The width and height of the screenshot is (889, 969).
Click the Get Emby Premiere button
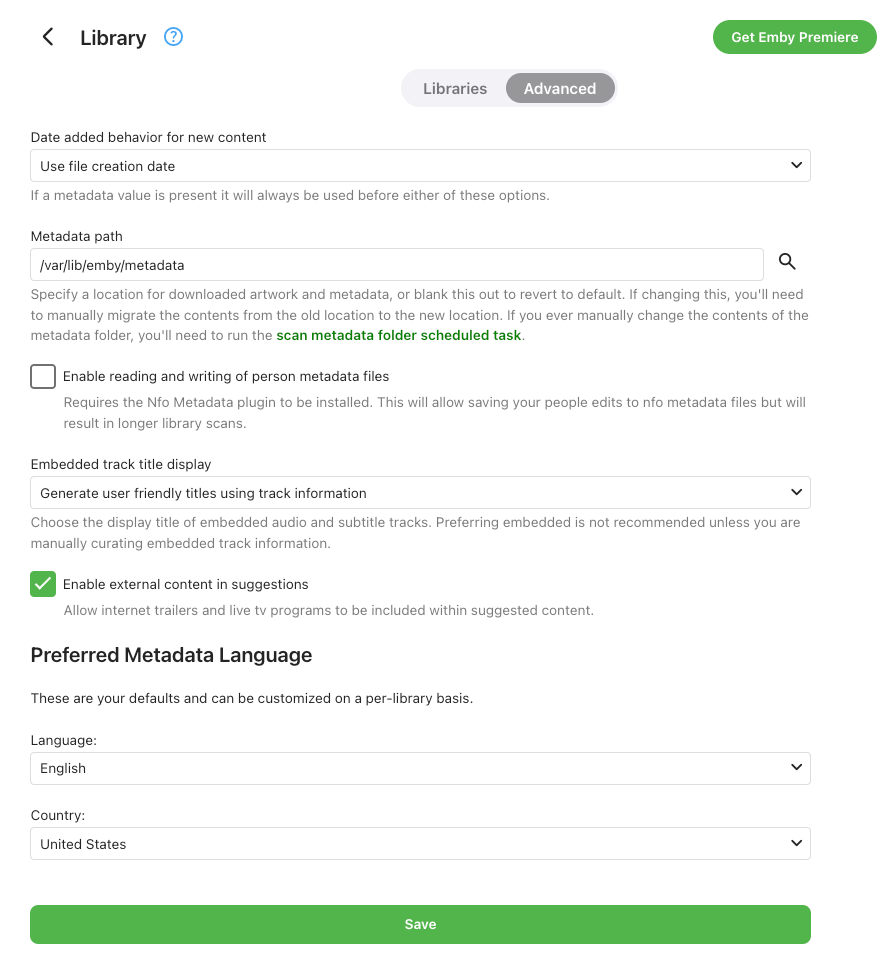point(794,38)
